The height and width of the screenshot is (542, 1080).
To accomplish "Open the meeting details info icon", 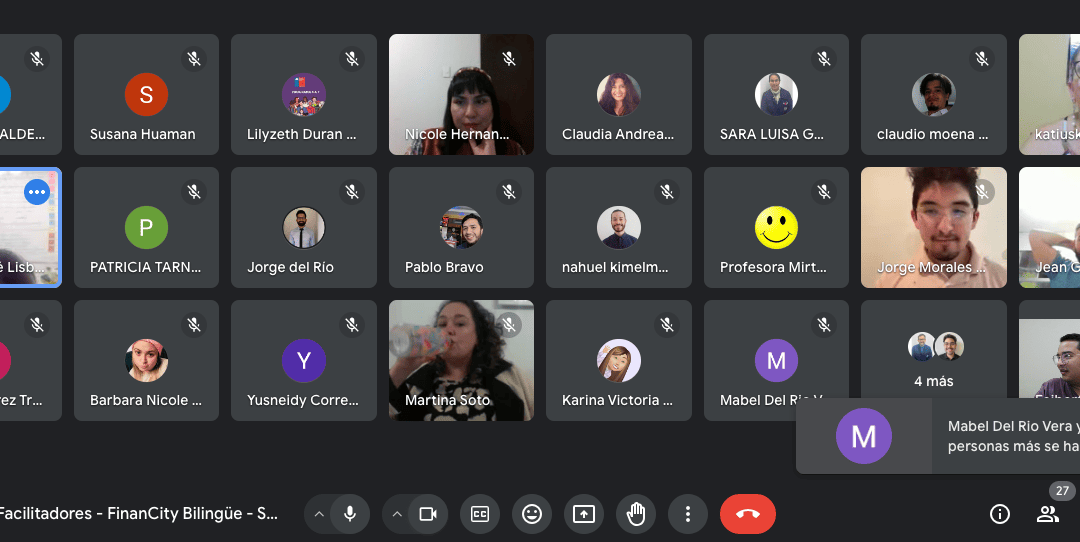I will 999,514.
